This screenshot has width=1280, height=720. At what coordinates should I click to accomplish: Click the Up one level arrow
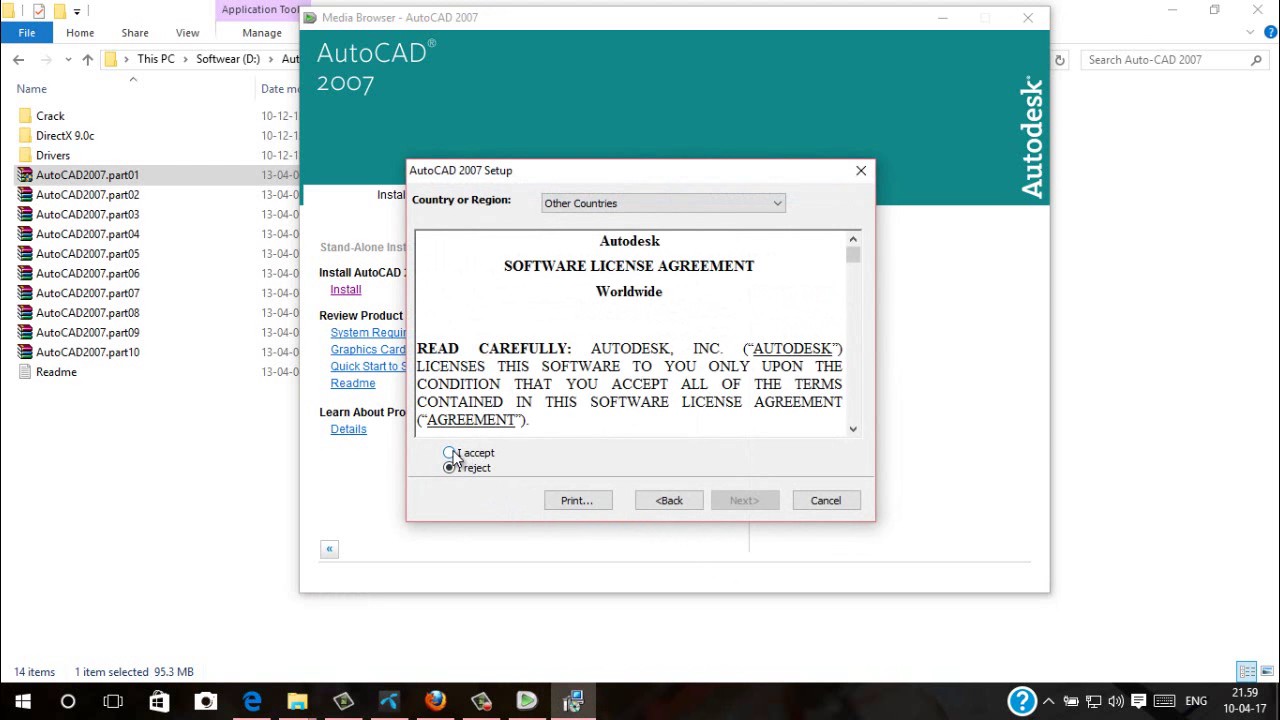coord(88,60)
